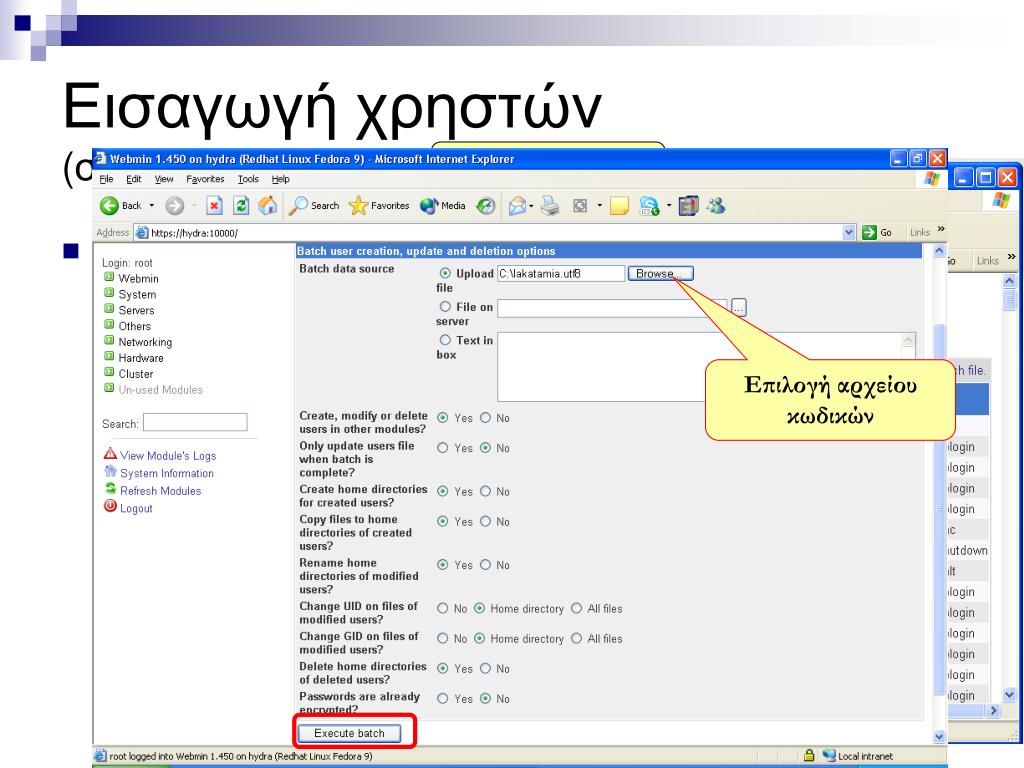Screen dimensions: 1024x768
Task: Click the Refresh Modules green icon
Action: pos(111,488)
